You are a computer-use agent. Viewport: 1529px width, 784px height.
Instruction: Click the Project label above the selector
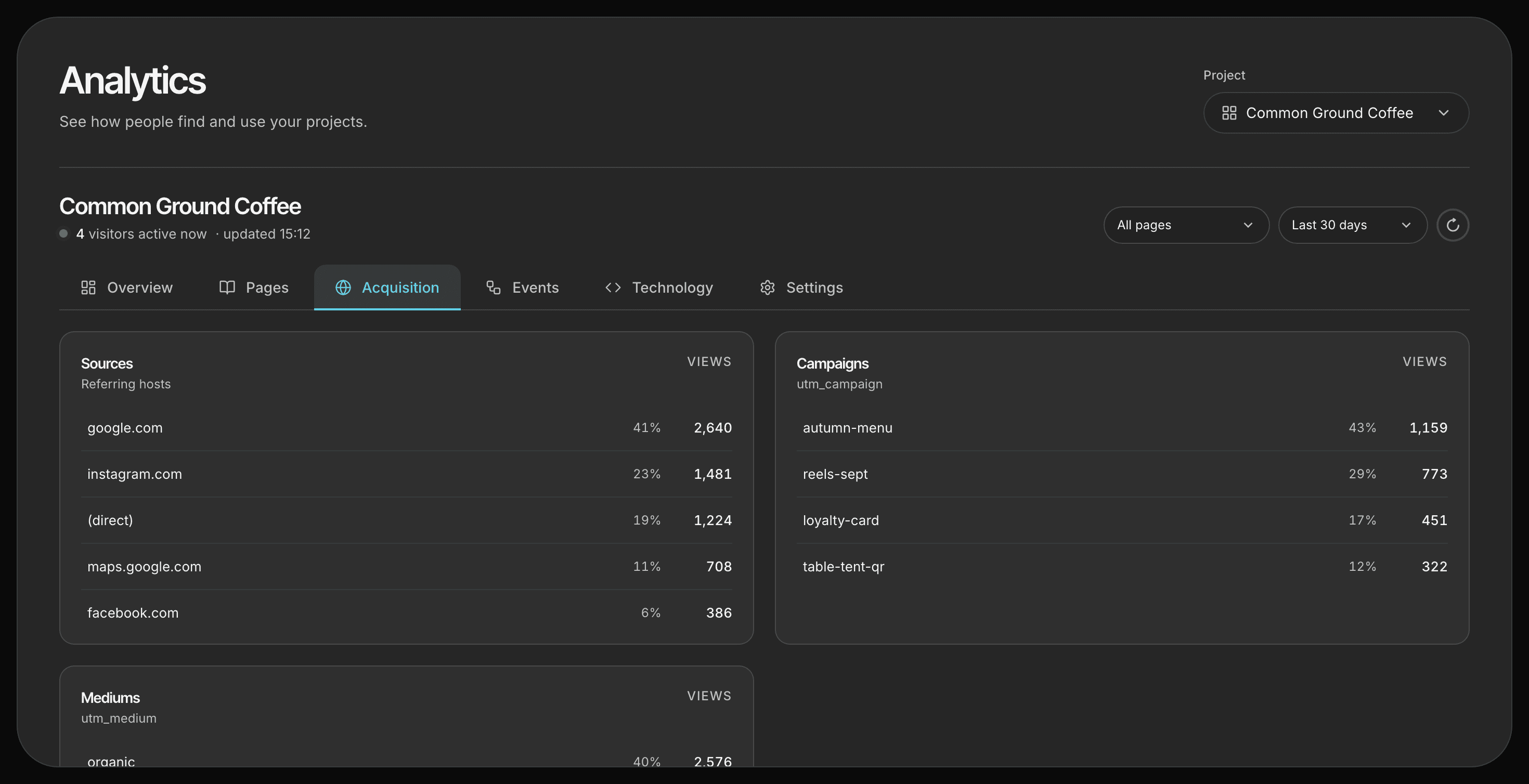pos(1224,75)
